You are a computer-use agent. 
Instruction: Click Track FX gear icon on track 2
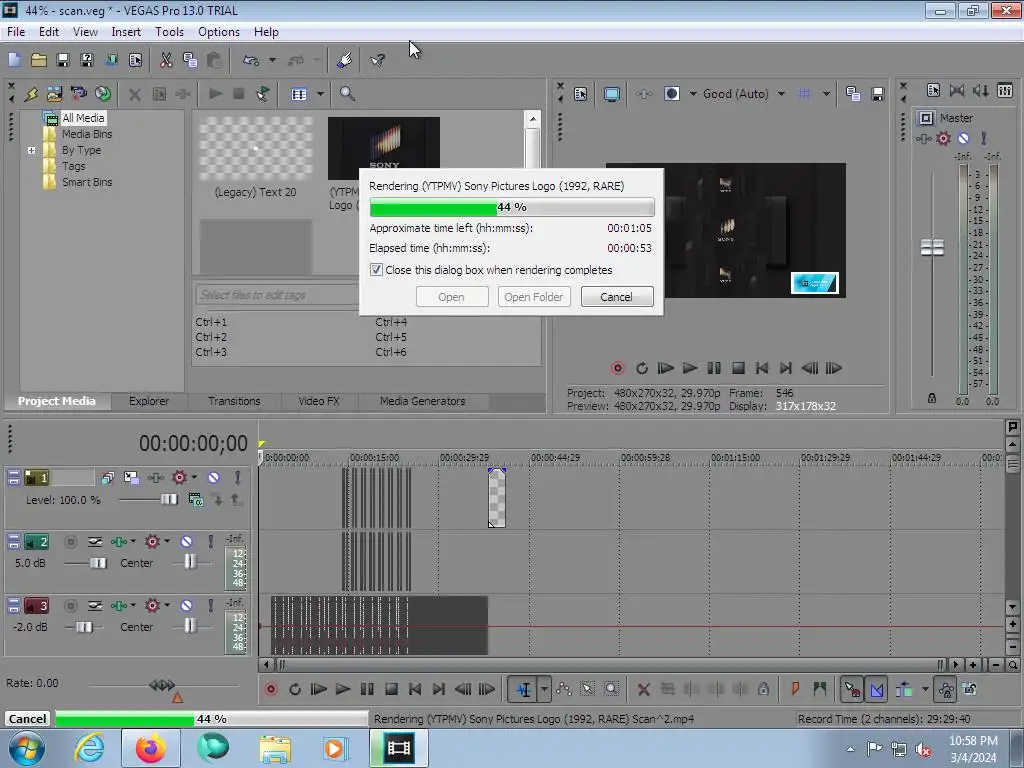(x=152, y=541)
